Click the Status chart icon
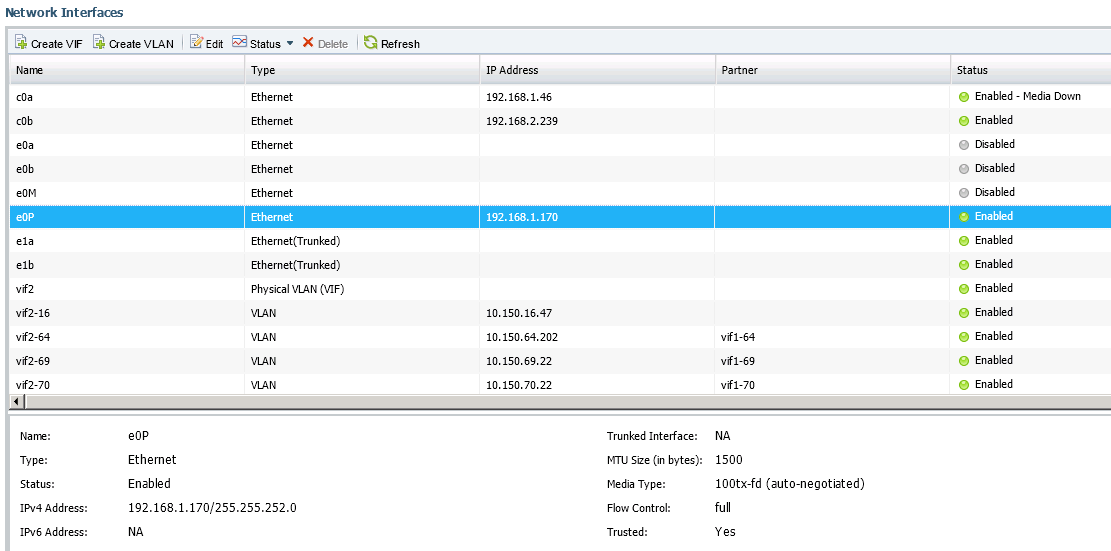 239,43
